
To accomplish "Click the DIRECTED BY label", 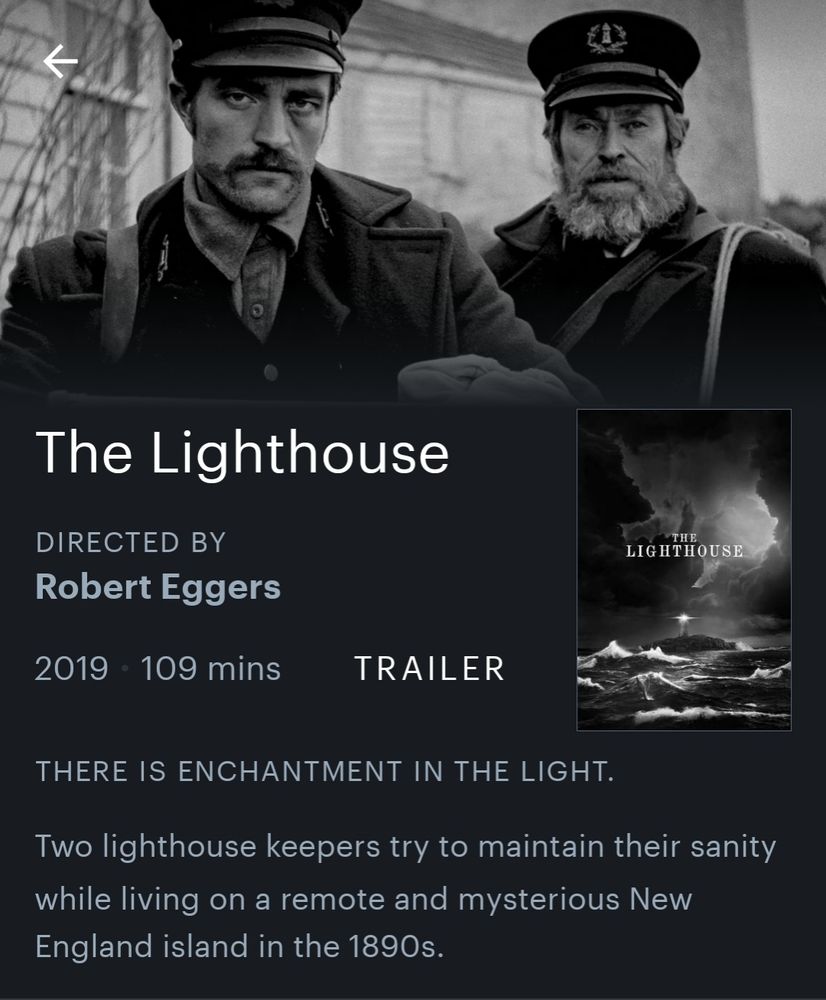I will pos(131,543).
